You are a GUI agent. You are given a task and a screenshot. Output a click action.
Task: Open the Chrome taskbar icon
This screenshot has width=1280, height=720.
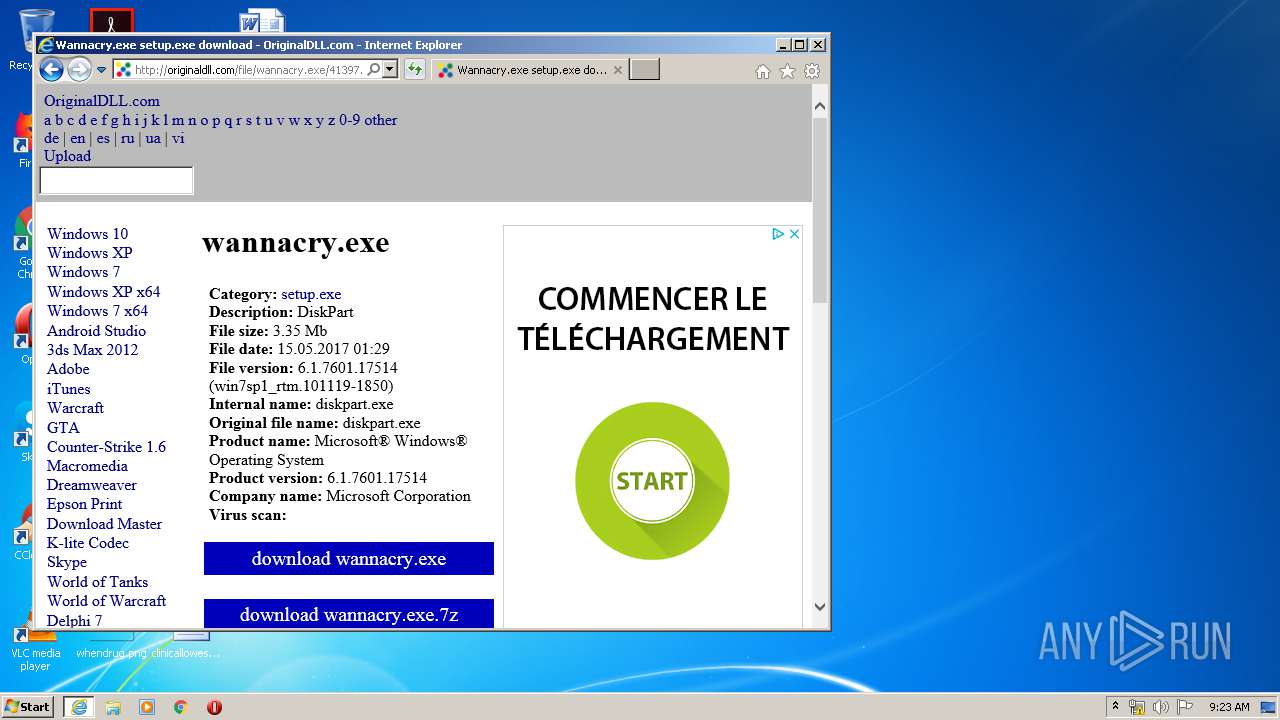click(181, 707)
